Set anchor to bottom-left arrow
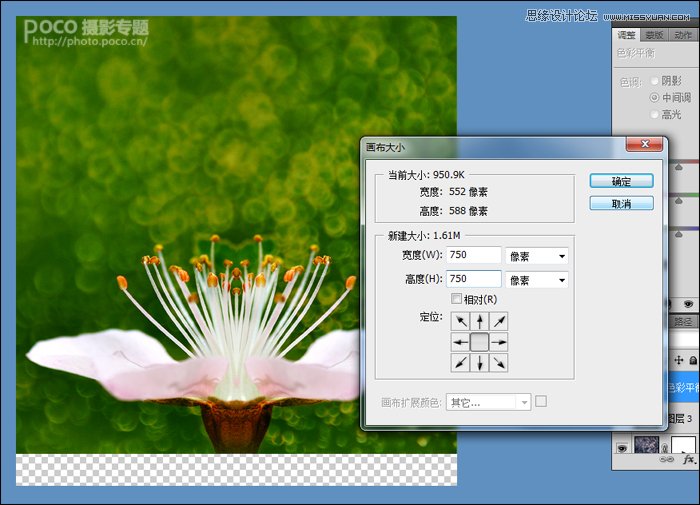The image size is (700, 505). tap(460, 363)
